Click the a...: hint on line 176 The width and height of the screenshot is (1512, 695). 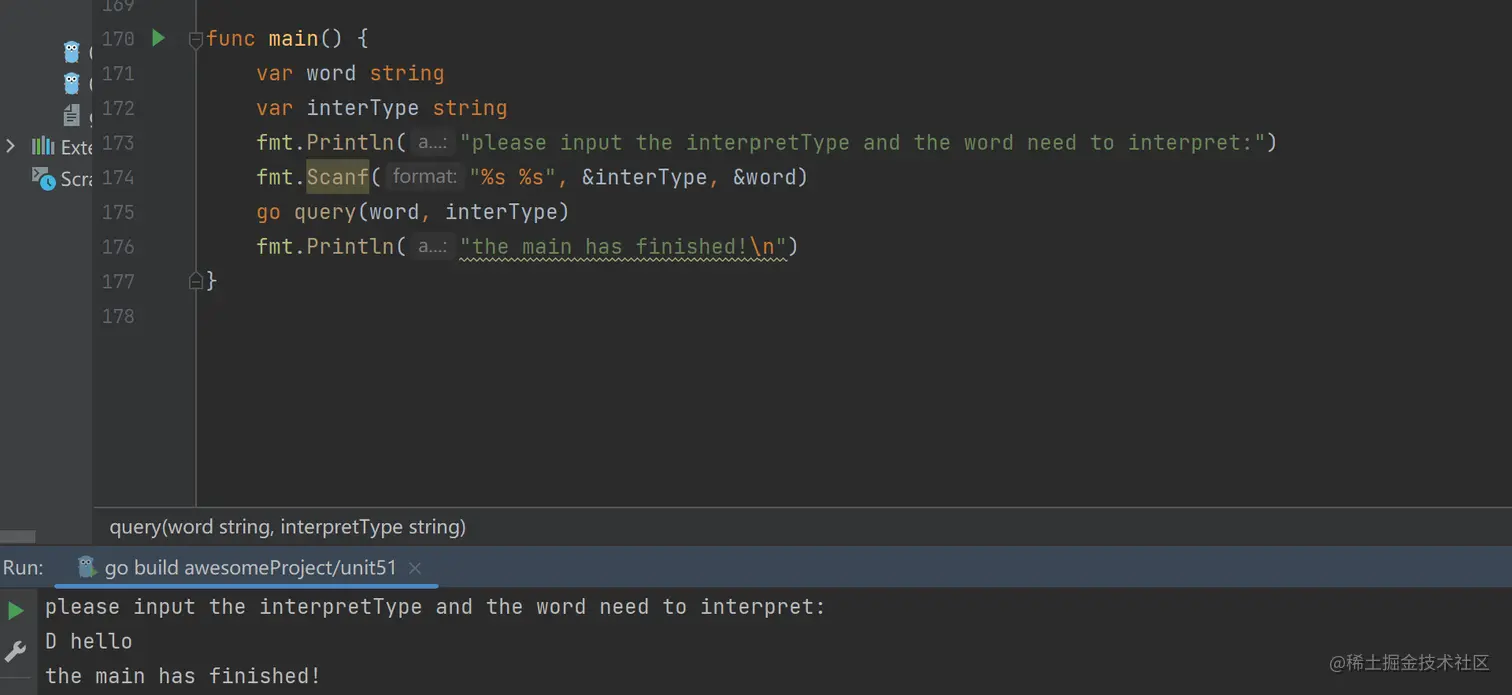click(433, 246)
